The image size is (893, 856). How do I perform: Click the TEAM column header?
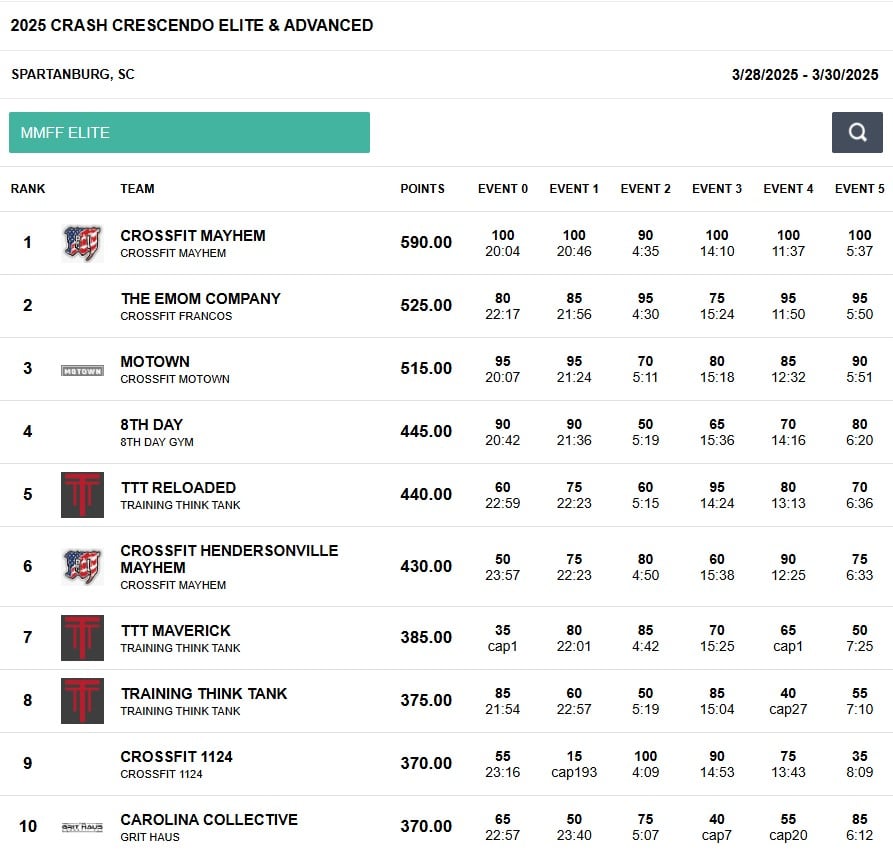tap(137, 189)
